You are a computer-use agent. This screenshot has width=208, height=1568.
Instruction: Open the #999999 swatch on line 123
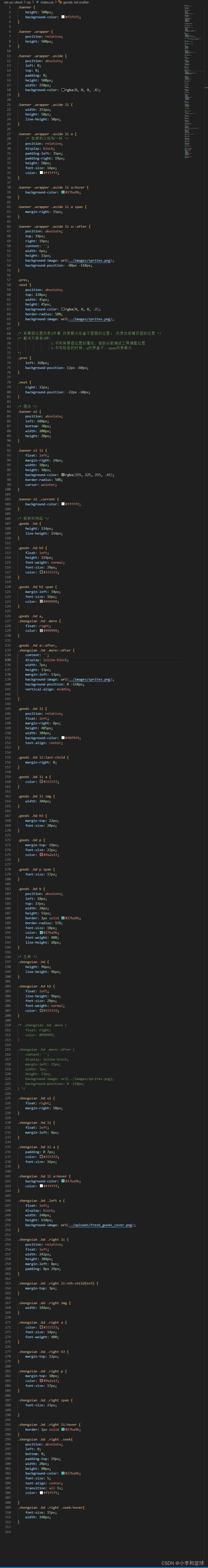click(x=41, y=602)
